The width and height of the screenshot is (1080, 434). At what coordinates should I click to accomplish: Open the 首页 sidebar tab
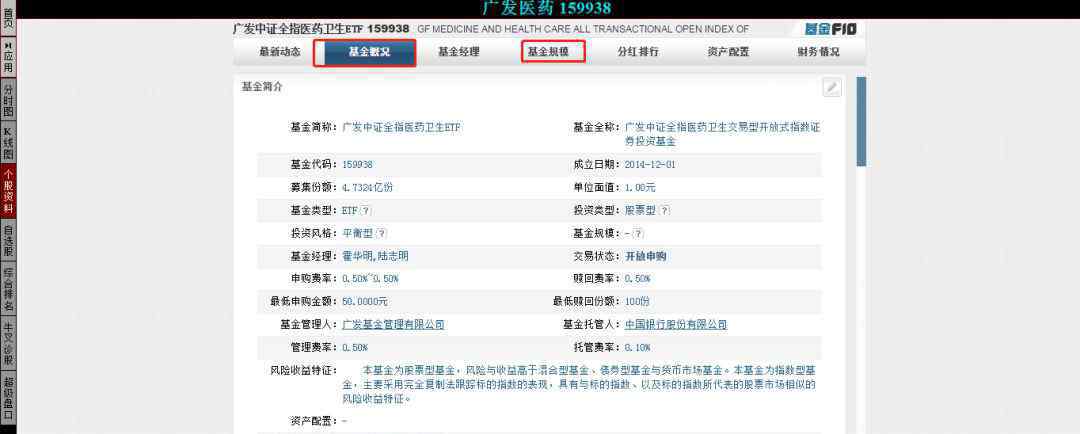point(8,18)
